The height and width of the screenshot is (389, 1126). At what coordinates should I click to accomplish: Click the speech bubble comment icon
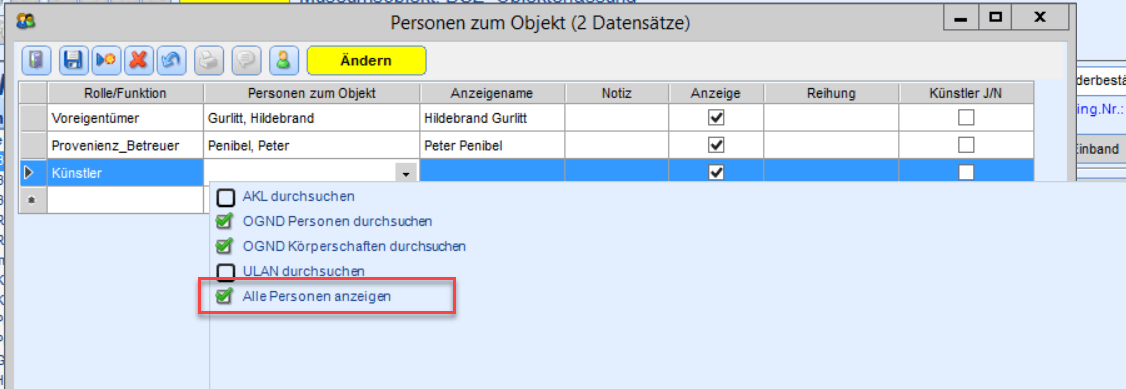pyautogui.click(x=247, y=61)
